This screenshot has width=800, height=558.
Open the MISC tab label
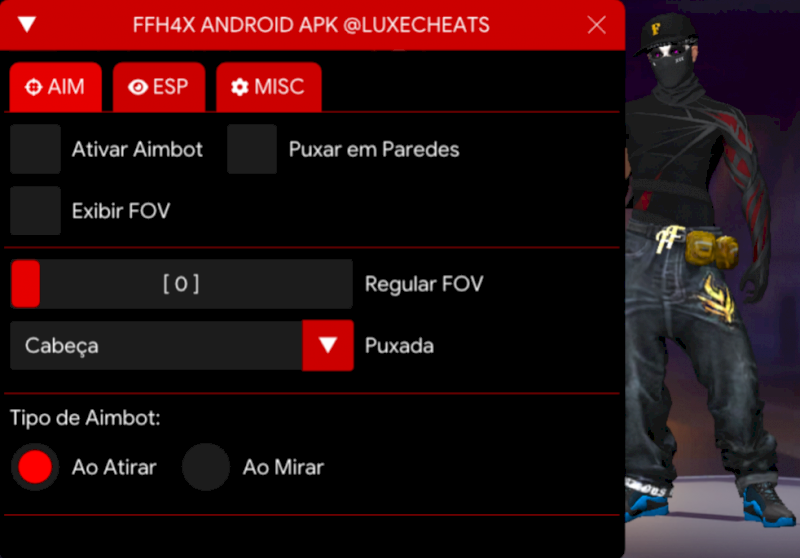[x=279, y=87]
